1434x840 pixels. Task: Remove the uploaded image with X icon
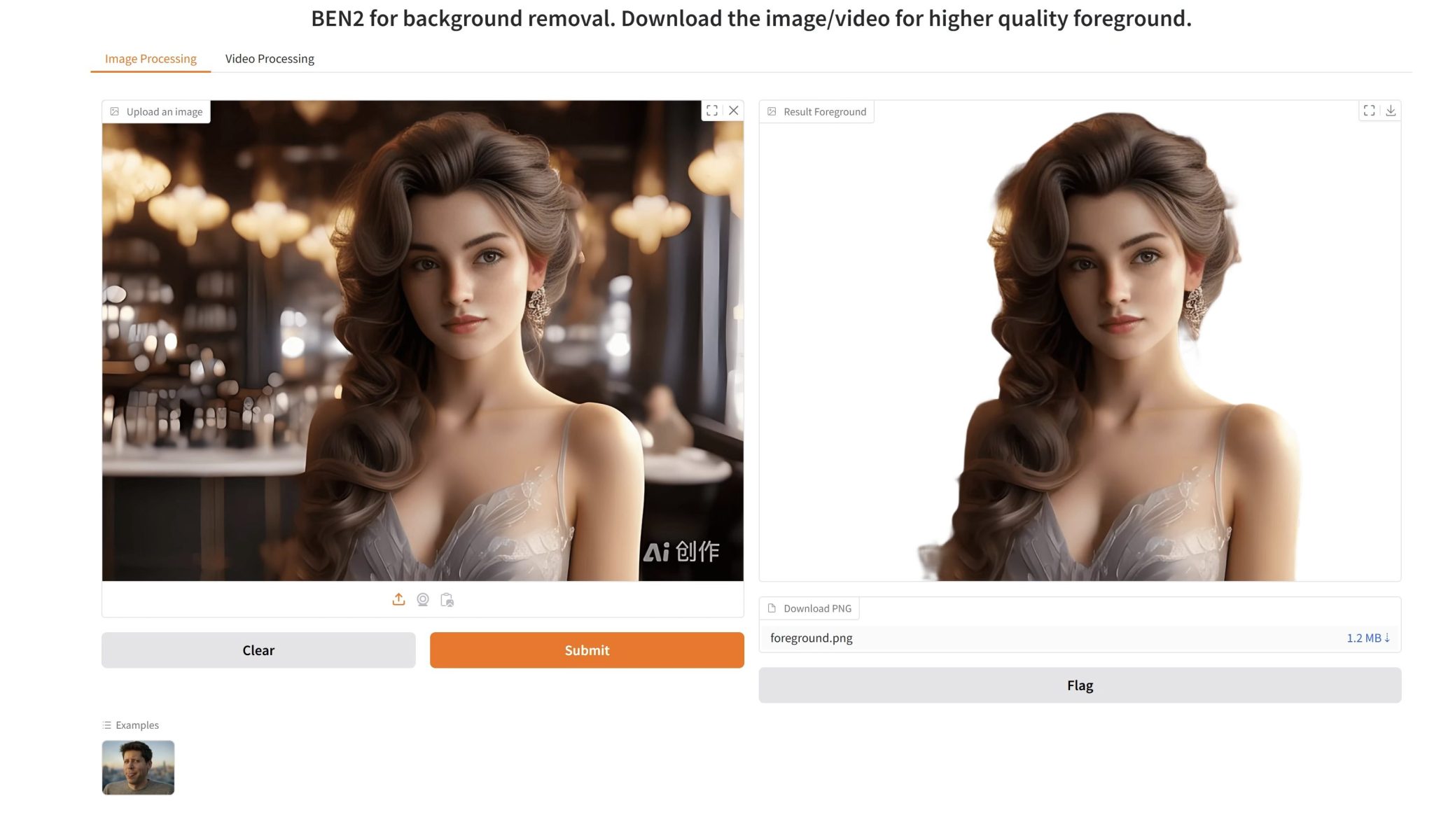pos(733,111)
